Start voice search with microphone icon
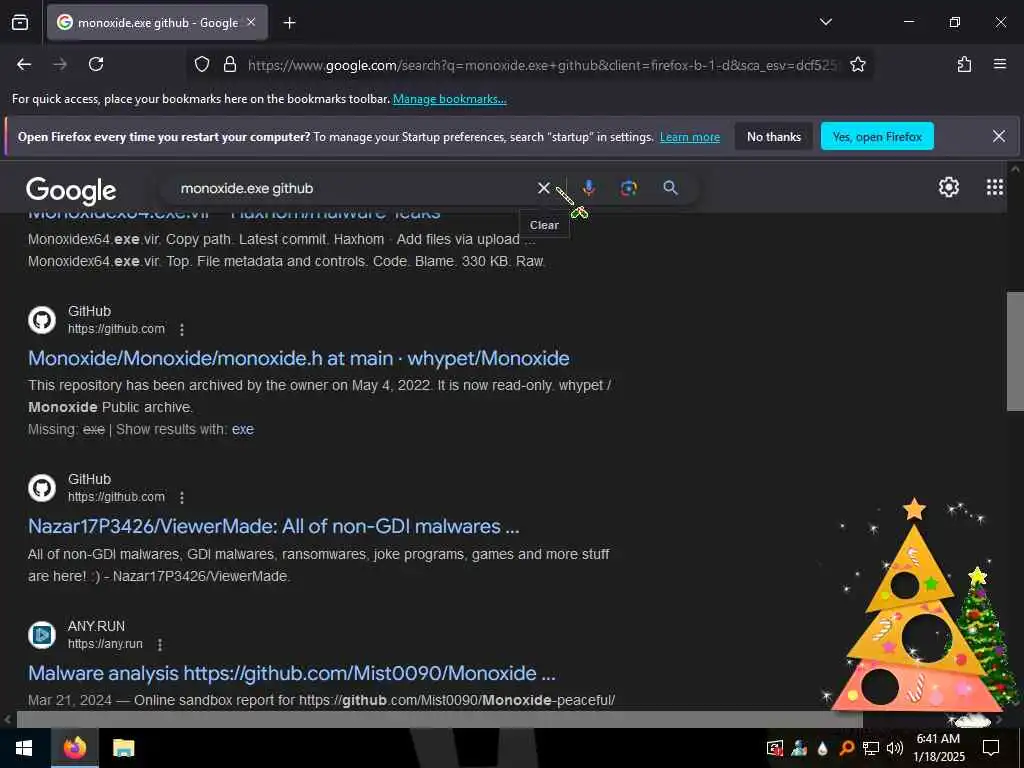 [x=588, y=188]
